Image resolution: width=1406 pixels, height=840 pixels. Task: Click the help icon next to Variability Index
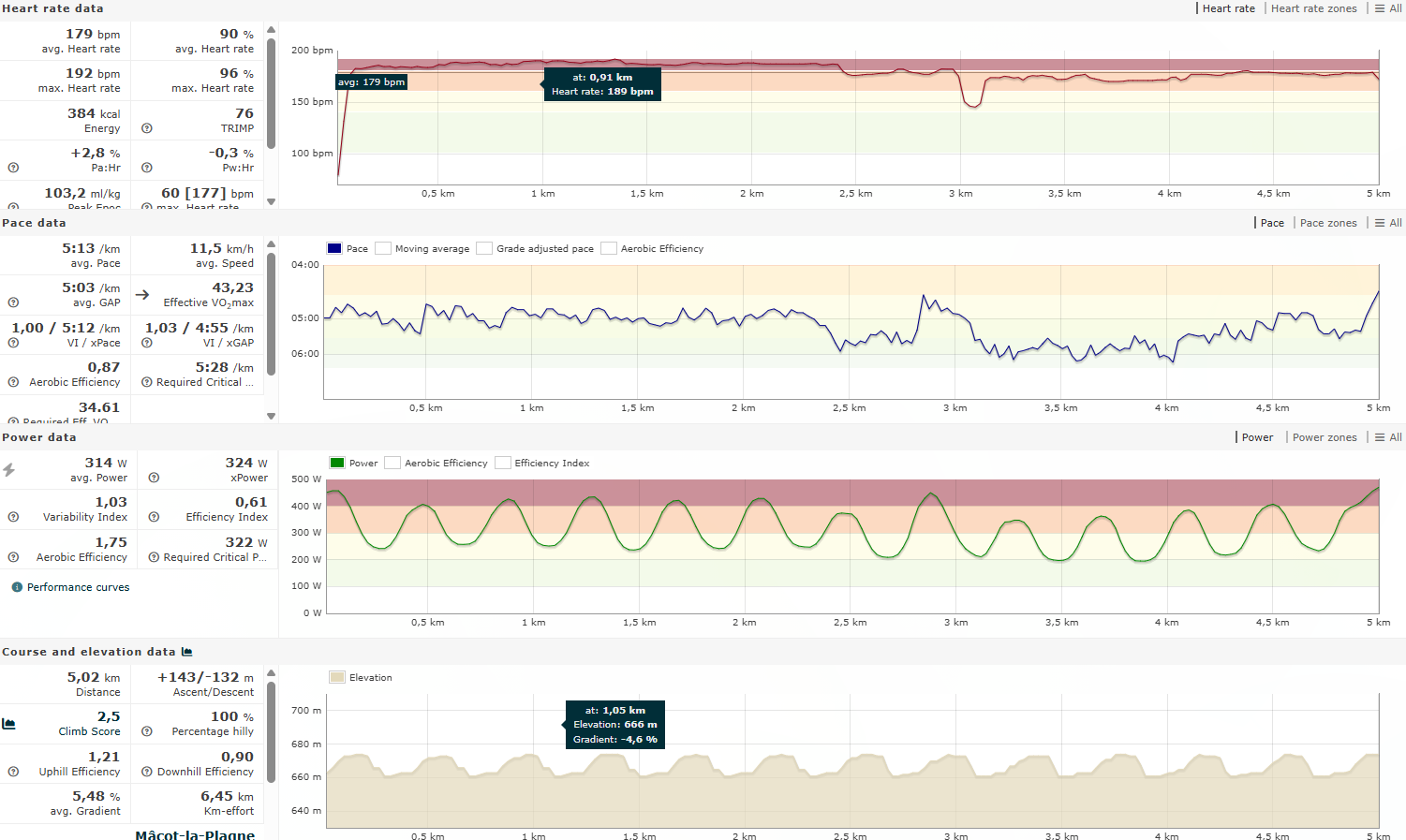[x=13, y=517]
